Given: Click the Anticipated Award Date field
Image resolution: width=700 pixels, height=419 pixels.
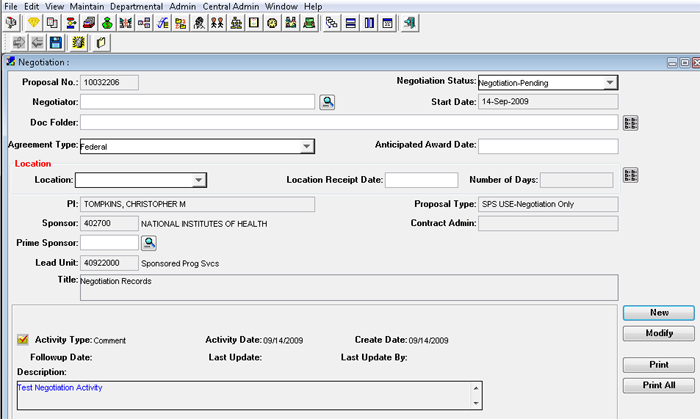Looking at the screenshot, I should [x=548, y=146].
